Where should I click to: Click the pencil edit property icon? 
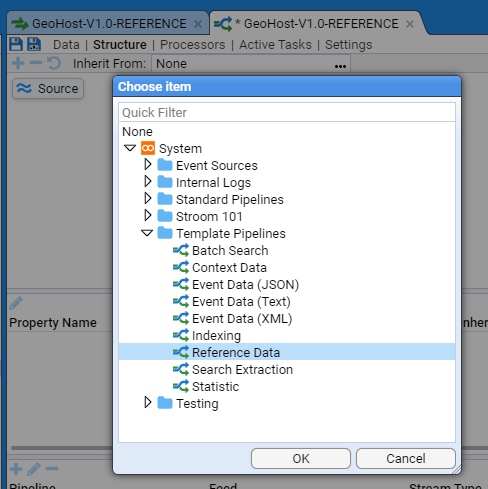click(16, 303)
